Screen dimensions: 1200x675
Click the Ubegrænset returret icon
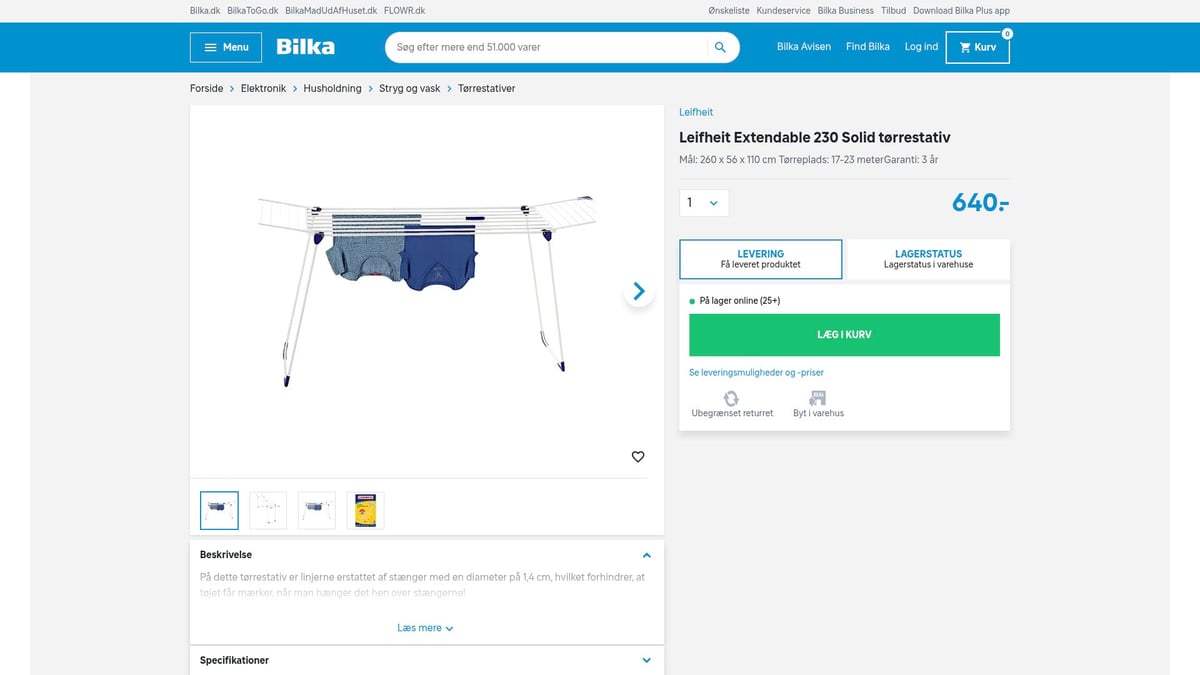(x=732, y=398)
